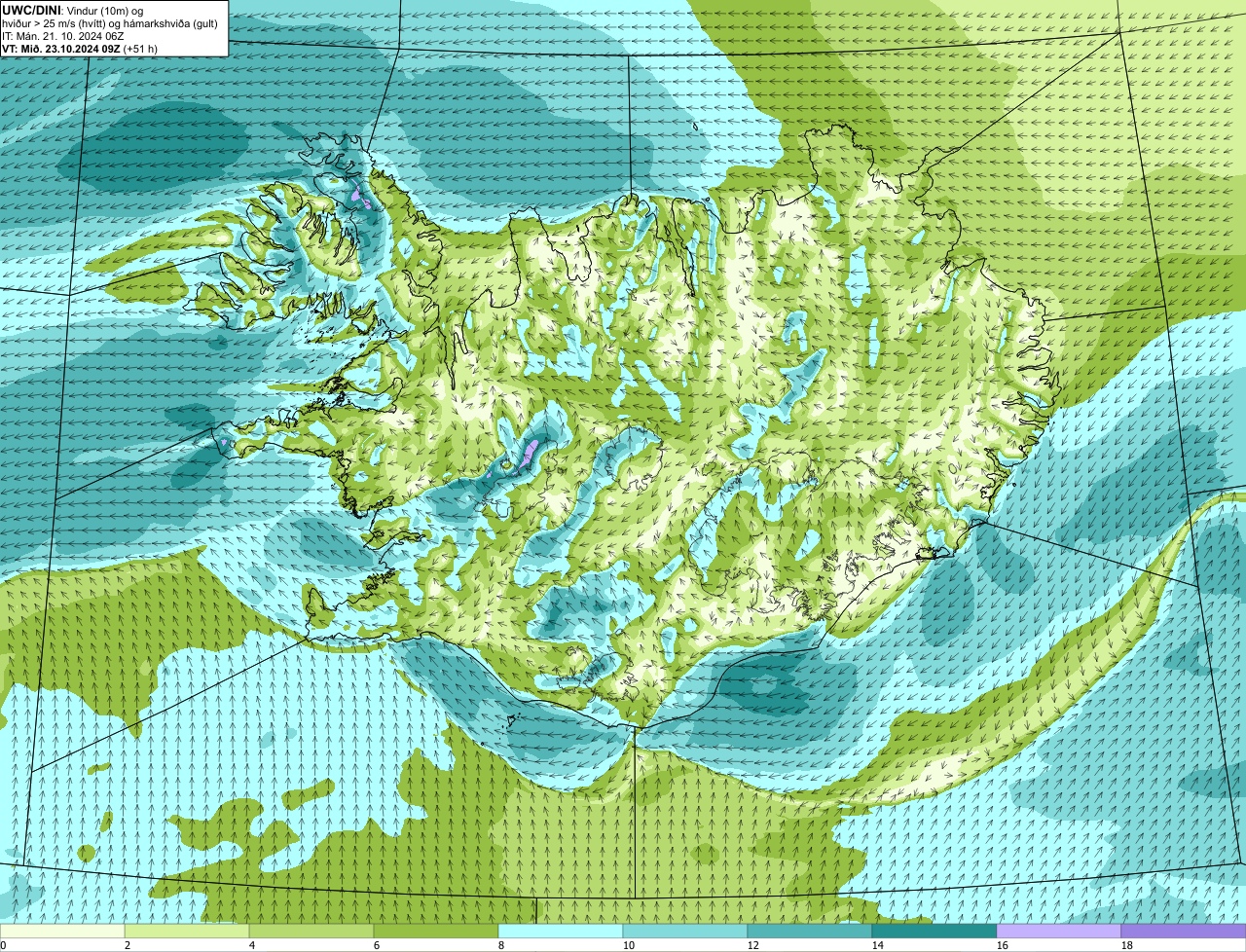Click the legend scale label '12'

coord(753,945)
